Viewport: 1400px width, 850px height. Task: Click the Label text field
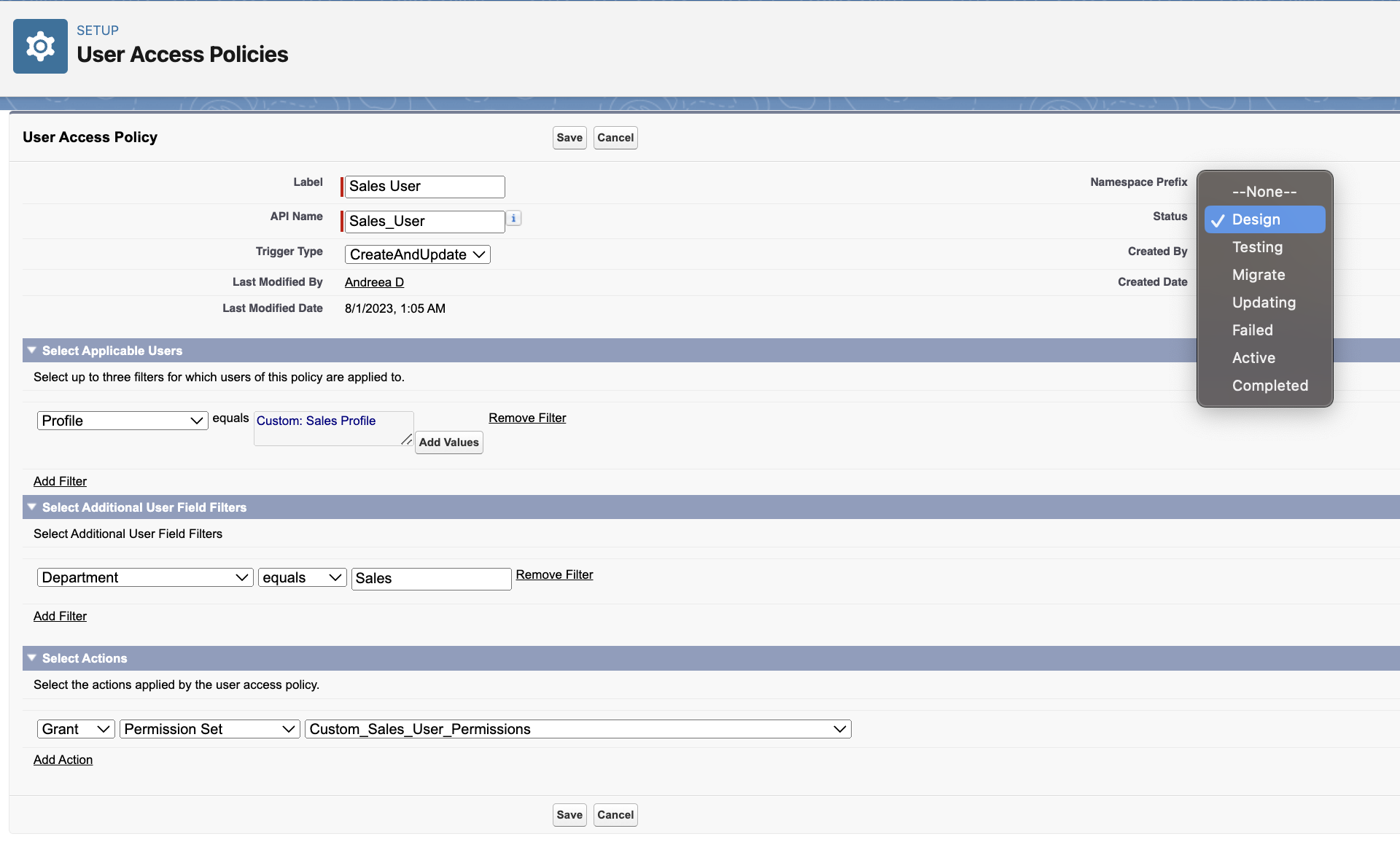click(x=424, y=187)
